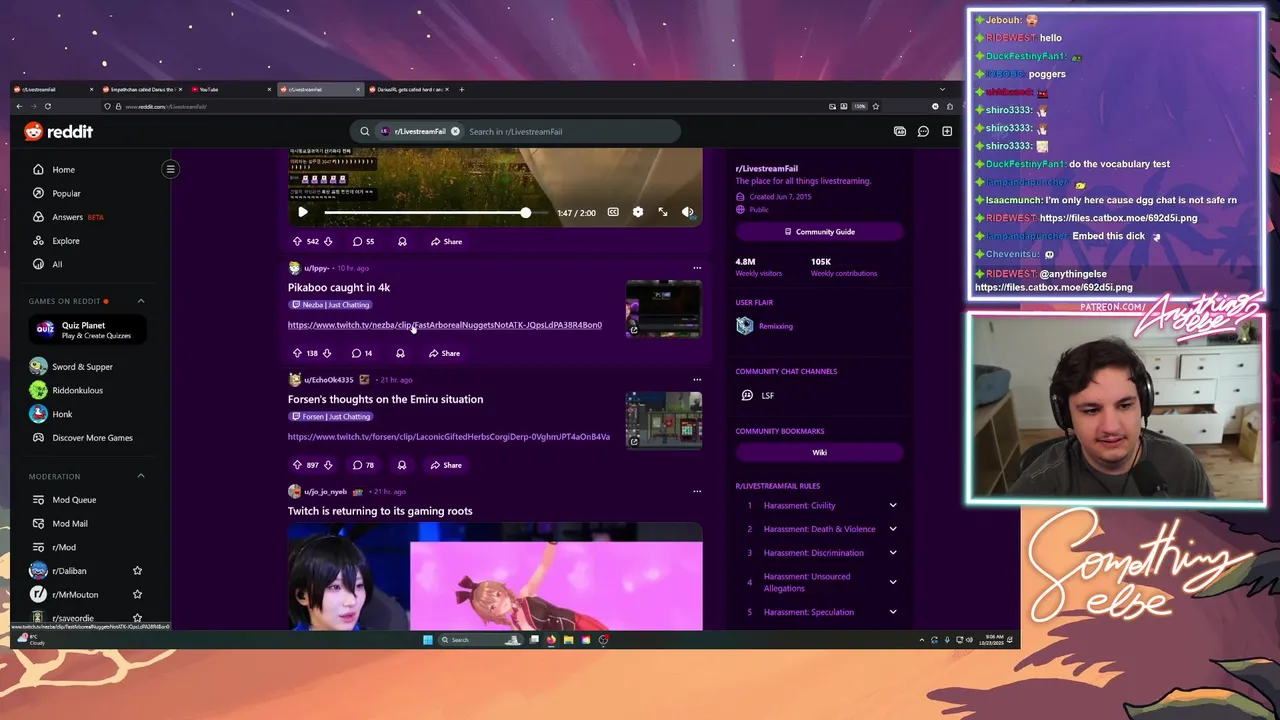Favorite r/Daliban with star icon
Screen dimensions: 1280x720
pos(137,571)
